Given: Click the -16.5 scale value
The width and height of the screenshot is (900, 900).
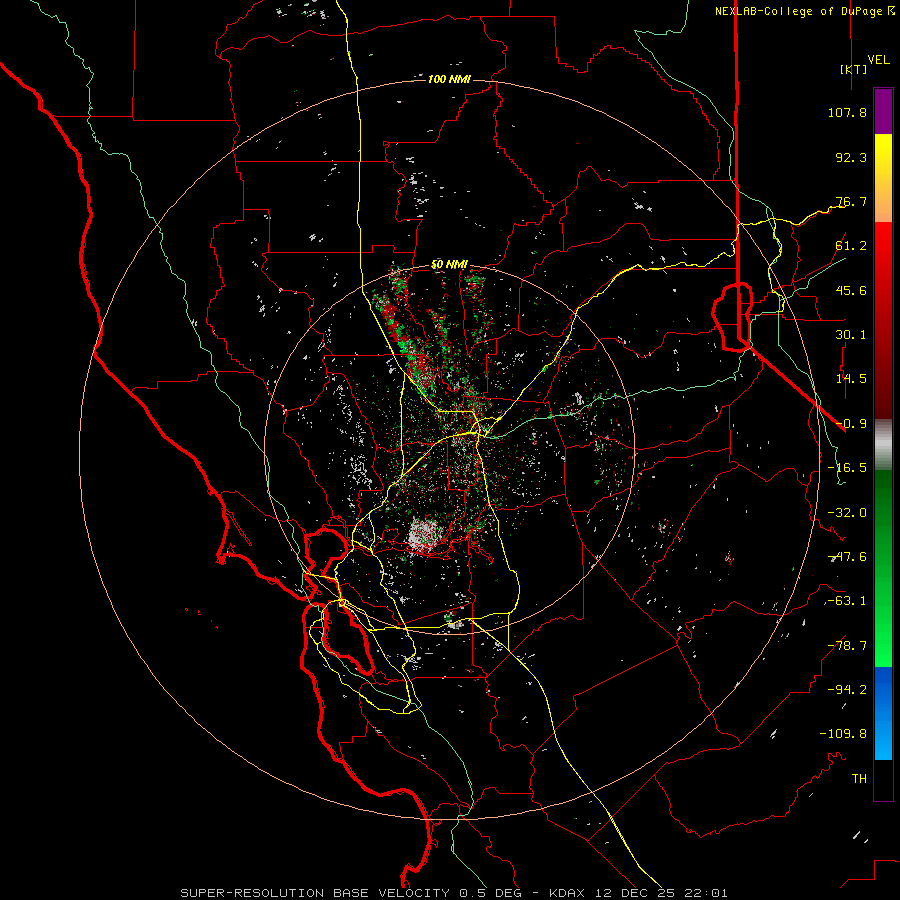Looking at the screenshot, I should 847,468.
